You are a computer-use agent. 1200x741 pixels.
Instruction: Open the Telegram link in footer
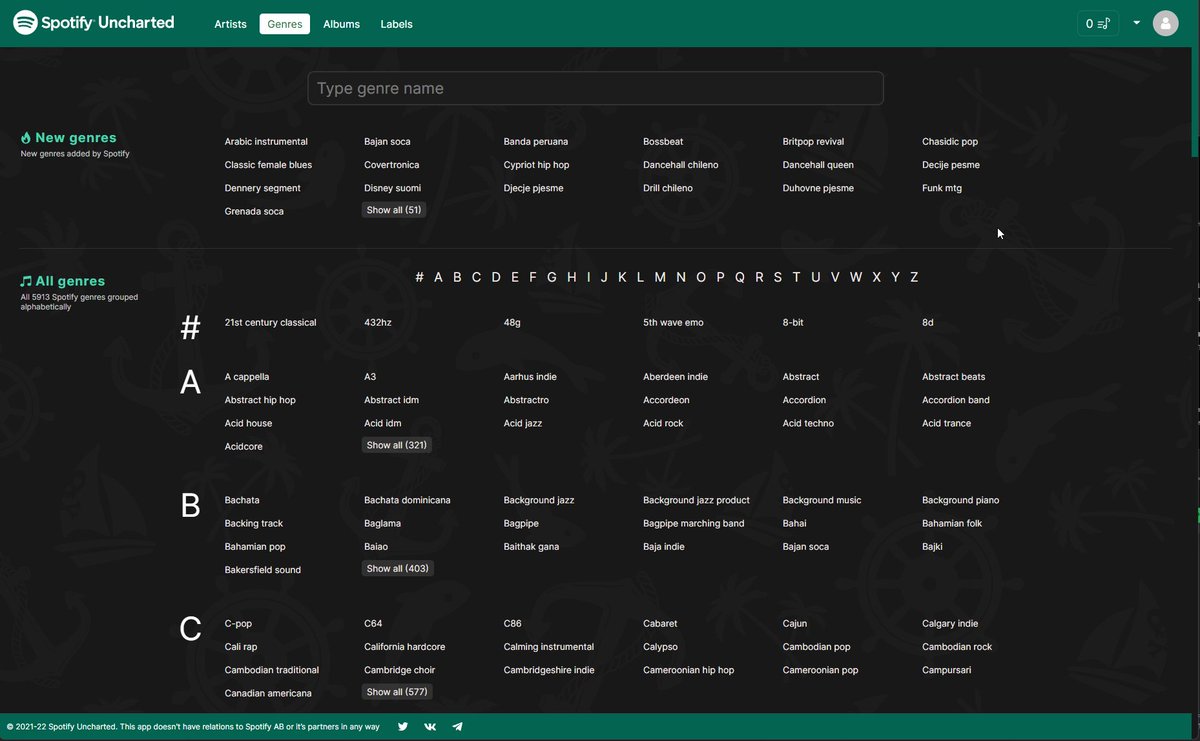pos(457,727)
